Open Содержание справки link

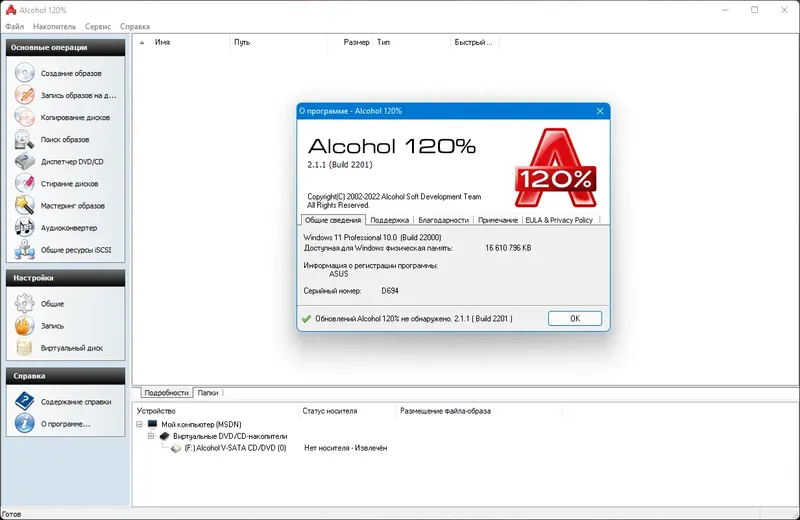tap(76, 402)
